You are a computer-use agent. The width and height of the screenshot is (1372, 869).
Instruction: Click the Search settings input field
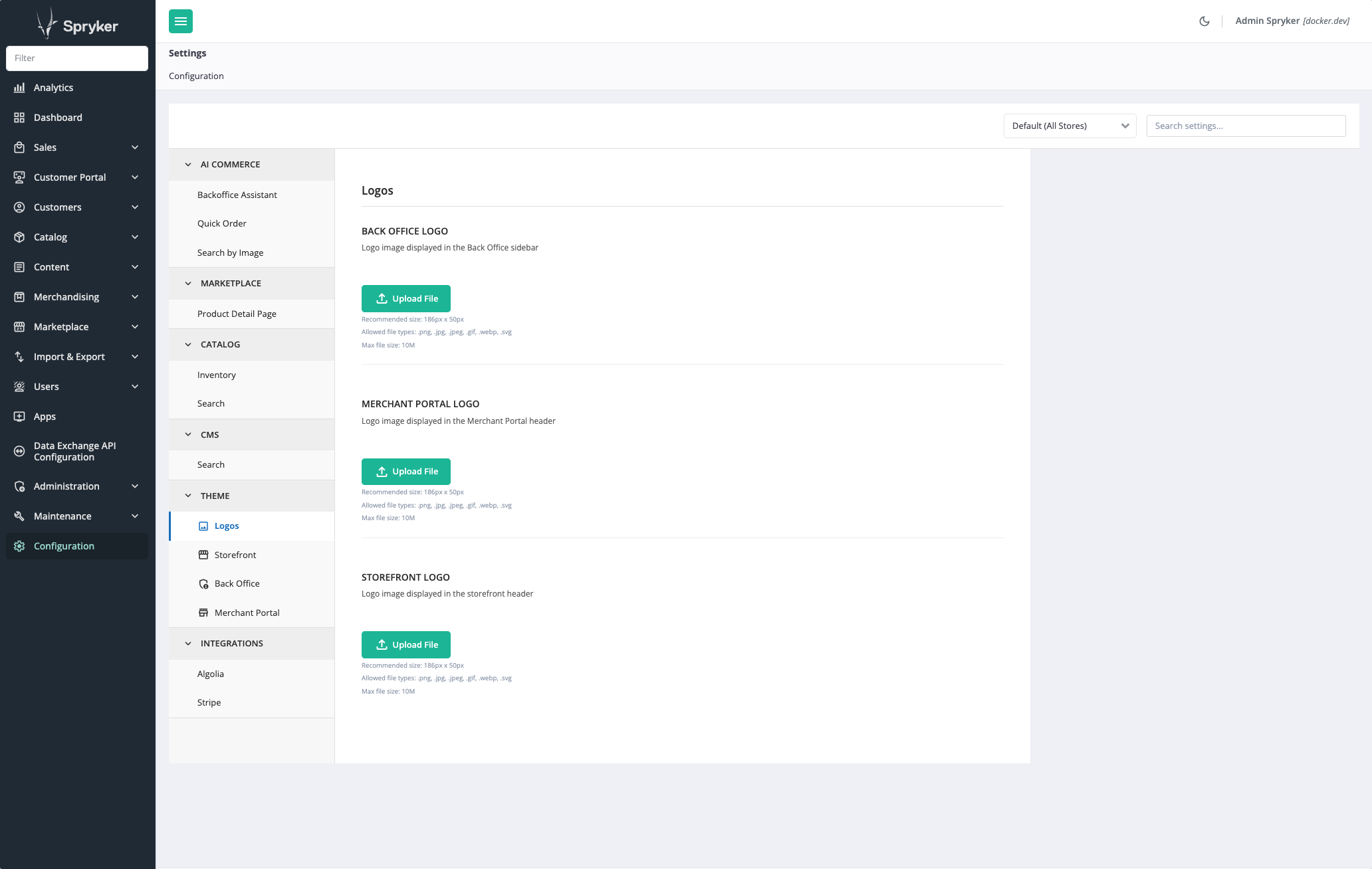click(1246, 126)
